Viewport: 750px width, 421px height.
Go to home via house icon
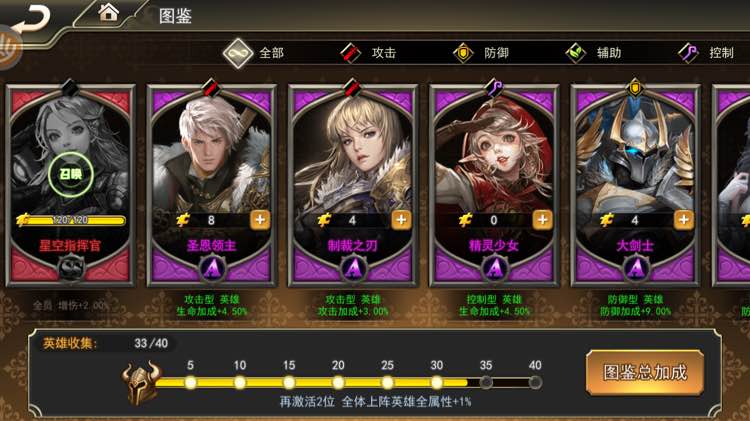coord(108,12)
